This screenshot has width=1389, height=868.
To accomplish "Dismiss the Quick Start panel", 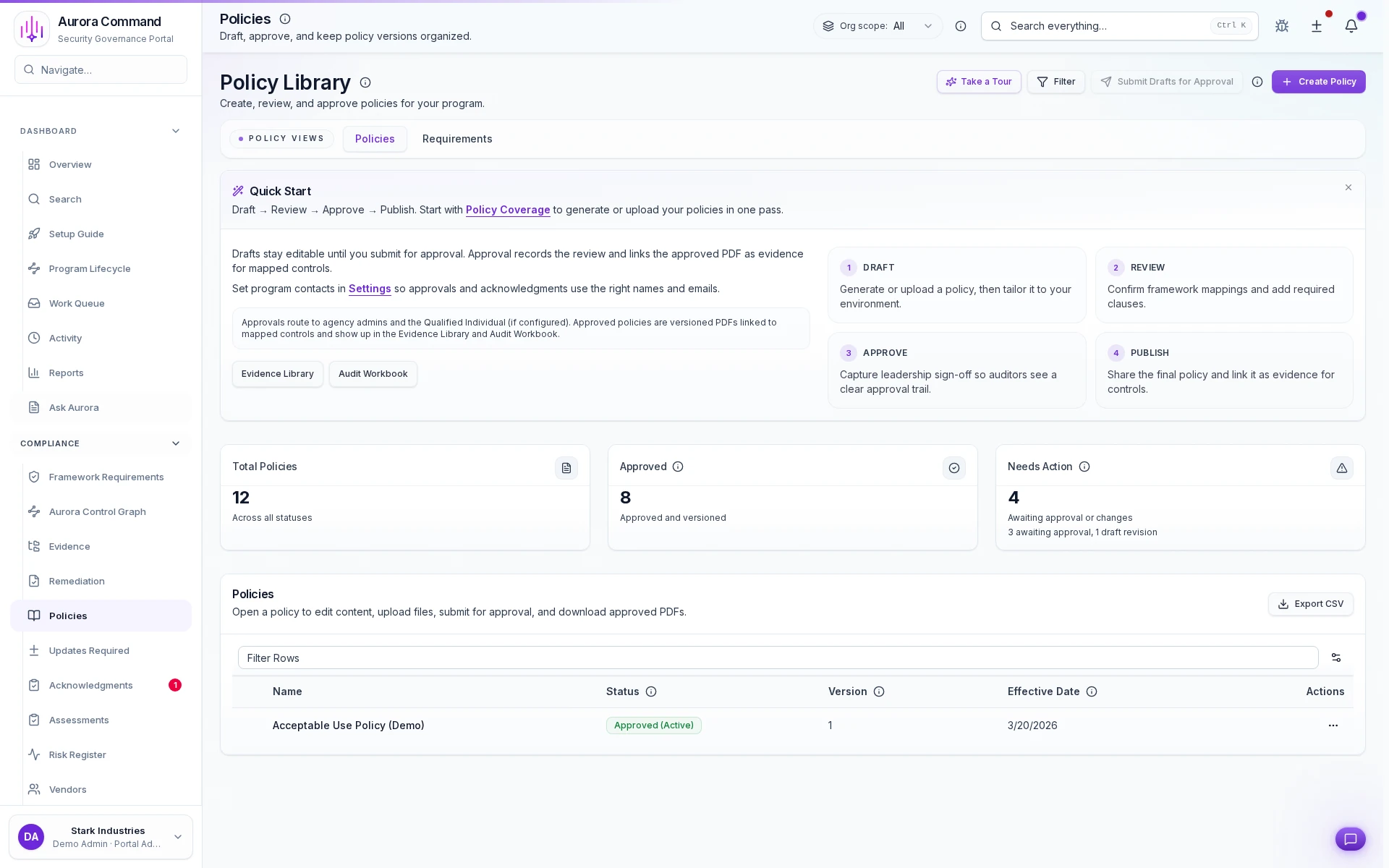I will [x=1348, y=187].
